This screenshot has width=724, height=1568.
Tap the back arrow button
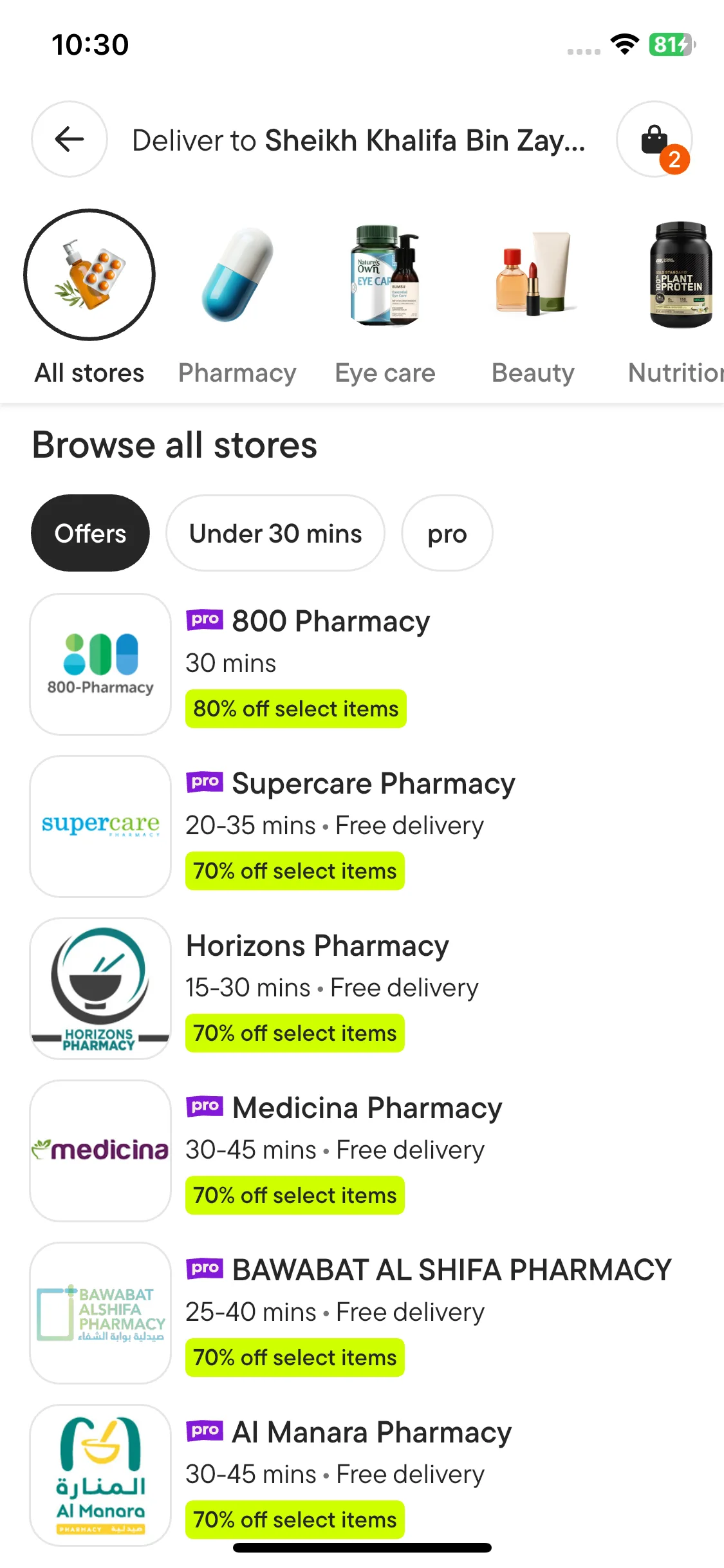pyautogui.click(x=70, y=139)
